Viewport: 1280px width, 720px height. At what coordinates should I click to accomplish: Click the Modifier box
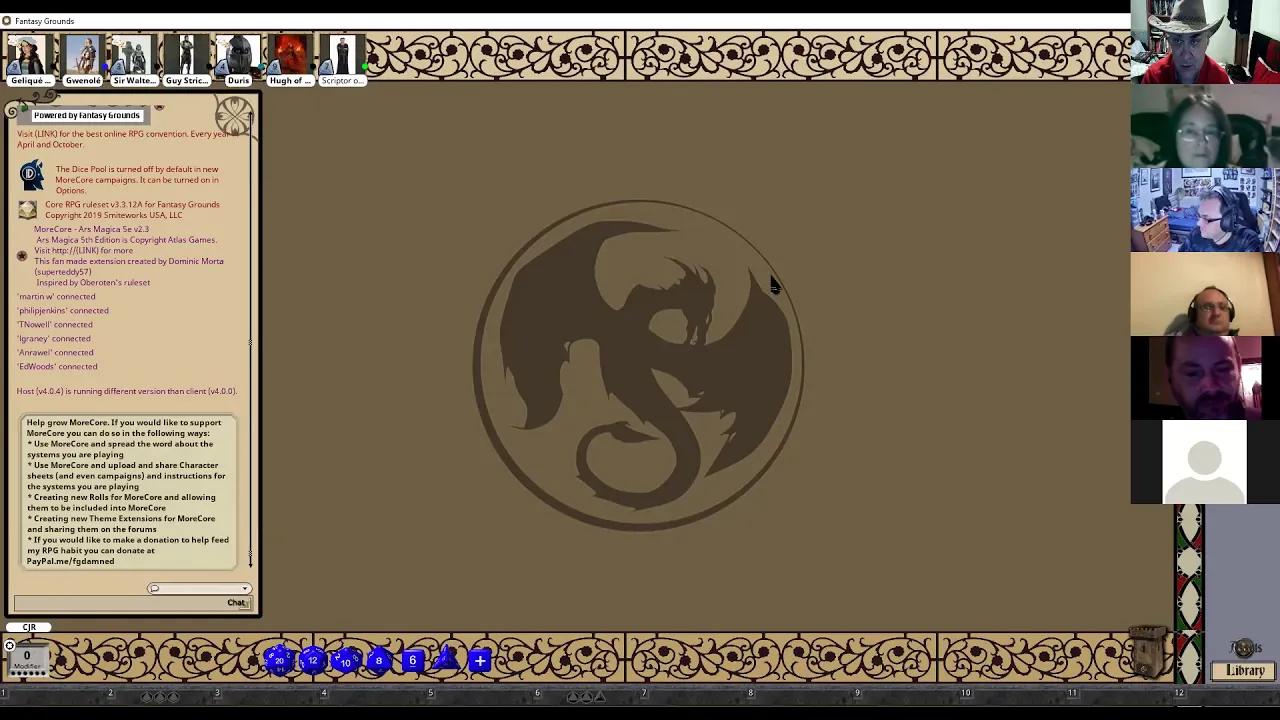click(27, 660)
